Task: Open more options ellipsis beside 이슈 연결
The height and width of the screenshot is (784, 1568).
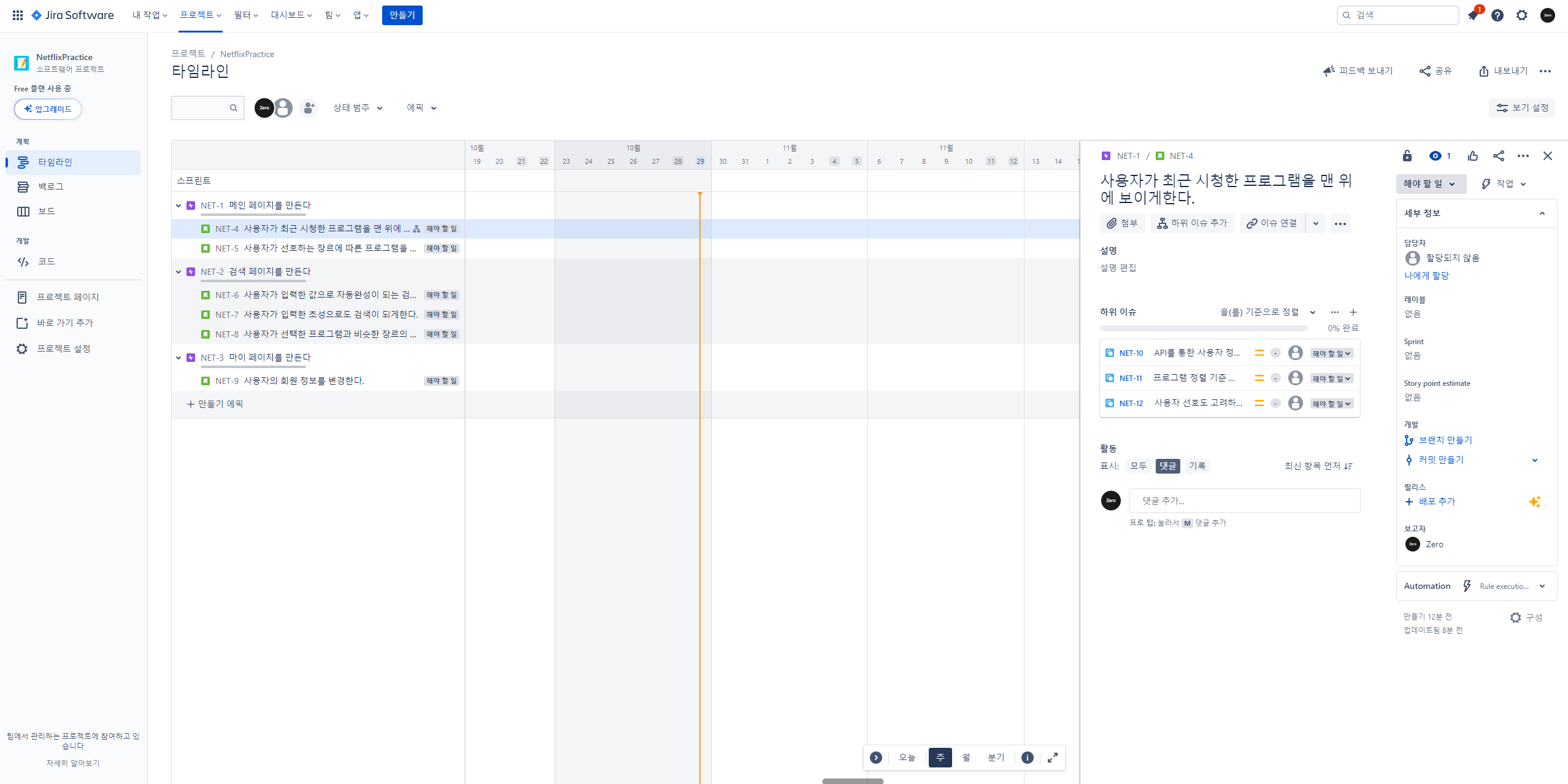Action: pos(1340,224)
